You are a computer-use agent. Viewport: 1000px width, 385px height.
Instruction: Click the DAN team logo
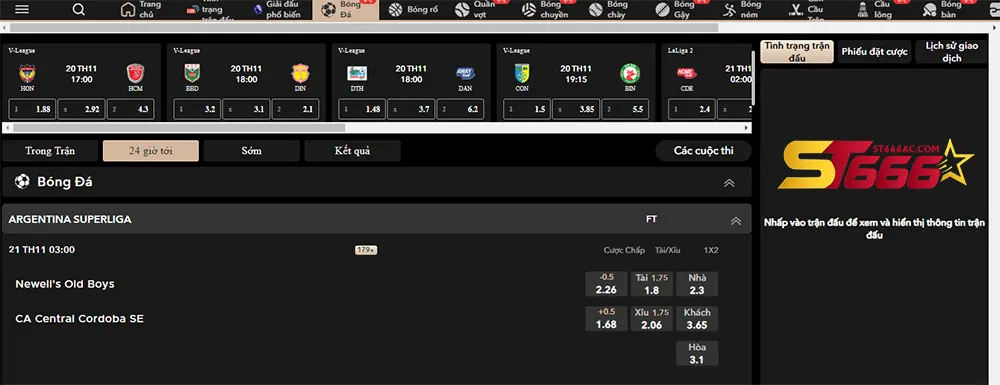click(x=465, y=73)
